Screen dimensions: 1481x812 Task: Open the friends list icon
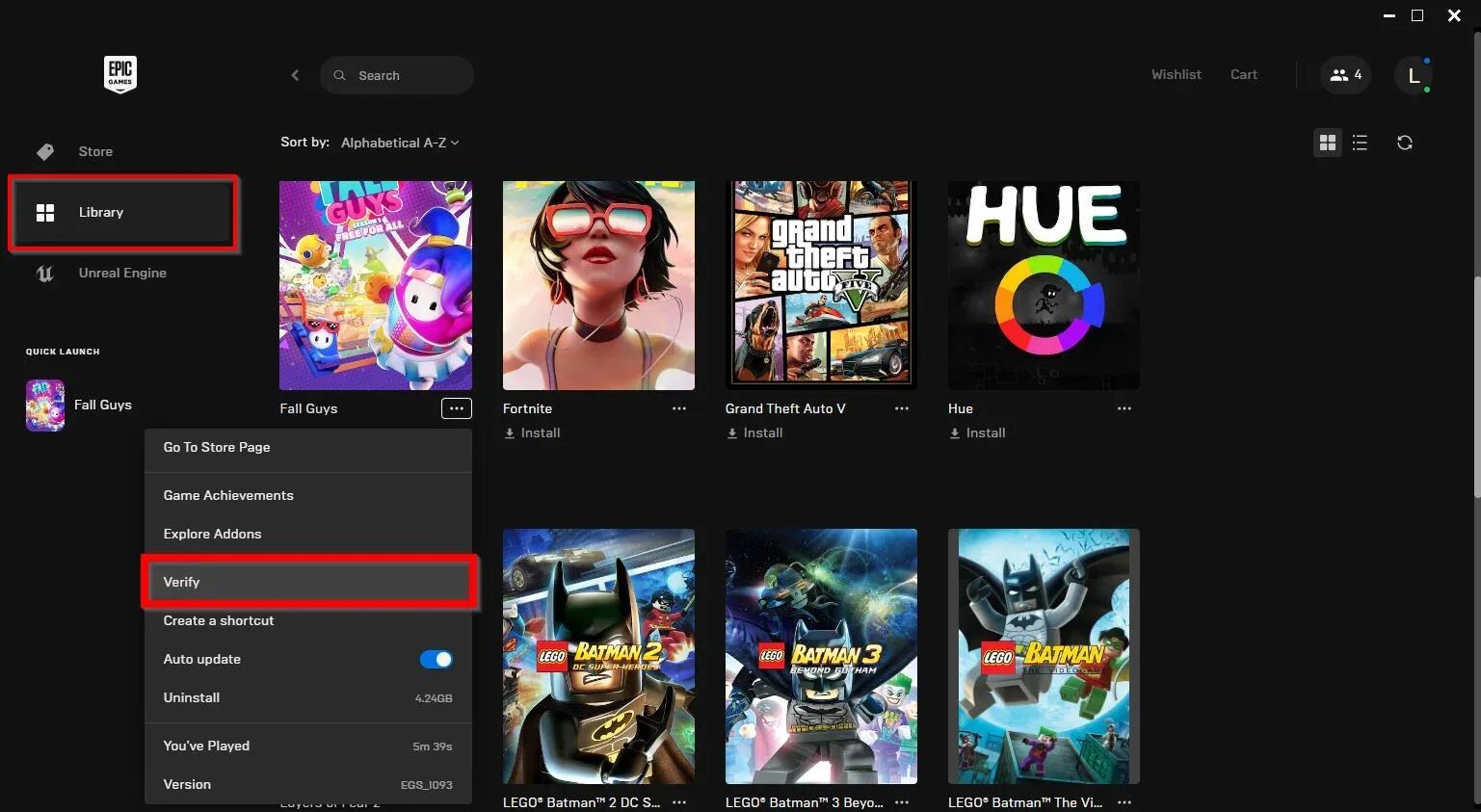coord(1345,74)
